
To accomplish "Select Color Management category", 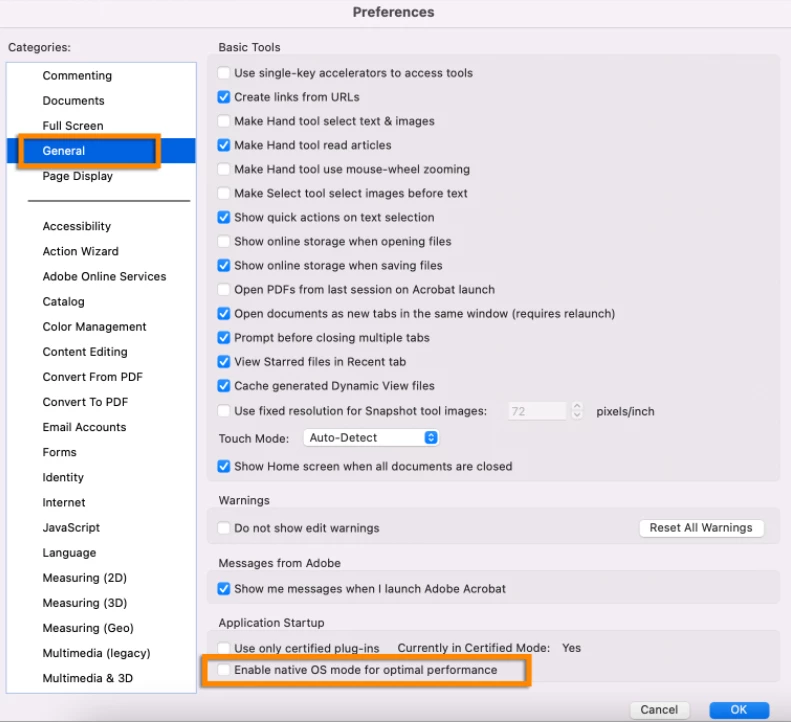I will click(x=94, y=327).
